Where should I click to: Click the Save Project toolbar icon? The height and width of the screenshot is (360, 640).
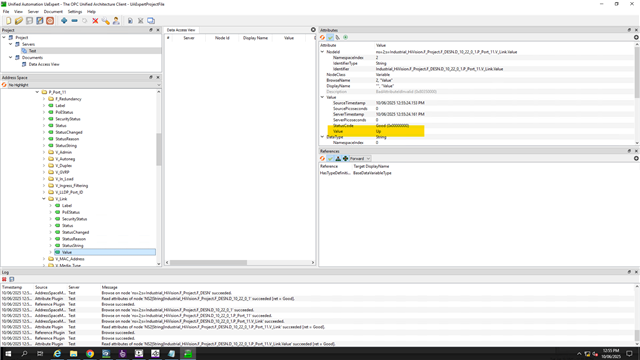29,21
